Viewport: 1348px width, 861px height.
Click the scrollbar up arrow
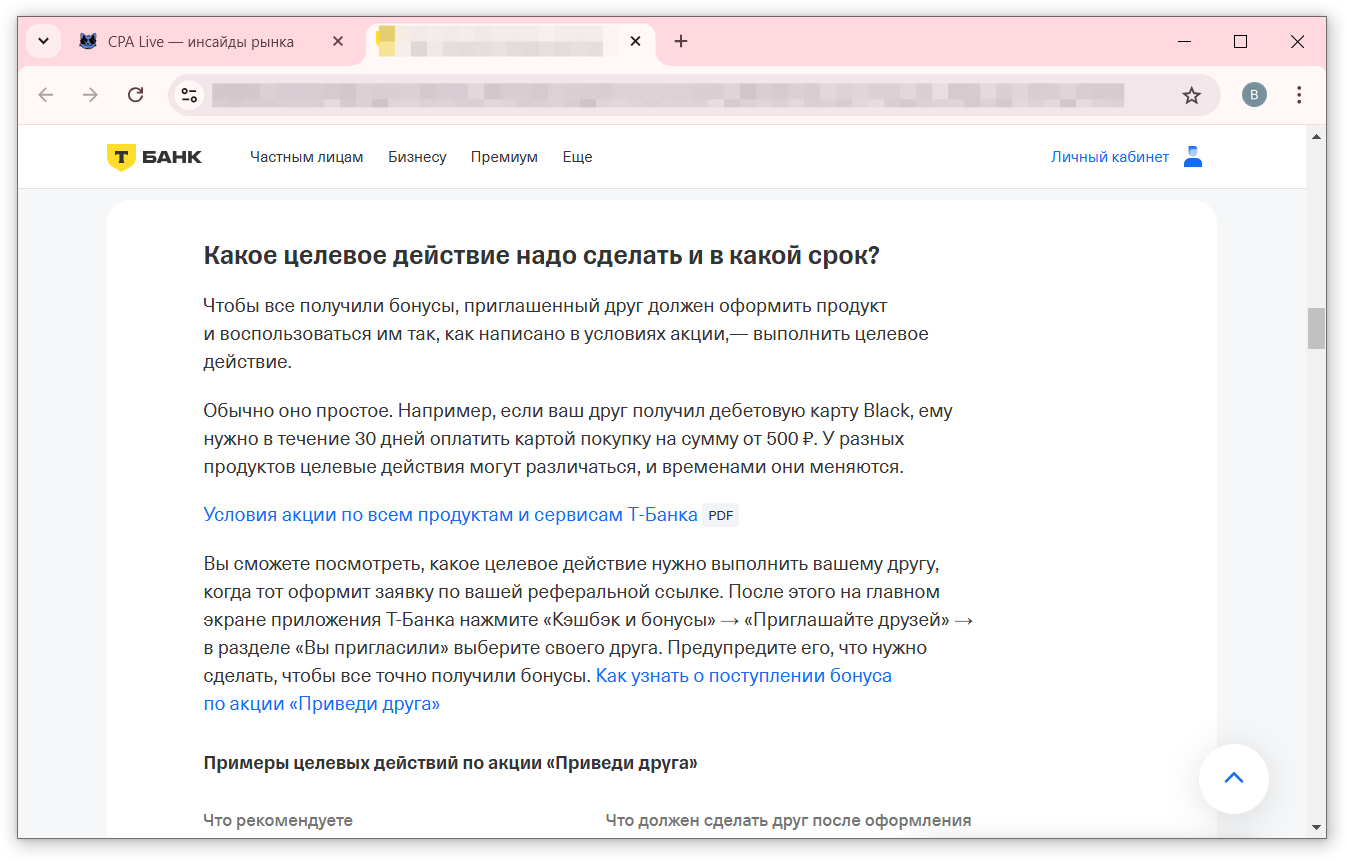click(x=1316, y=135)
